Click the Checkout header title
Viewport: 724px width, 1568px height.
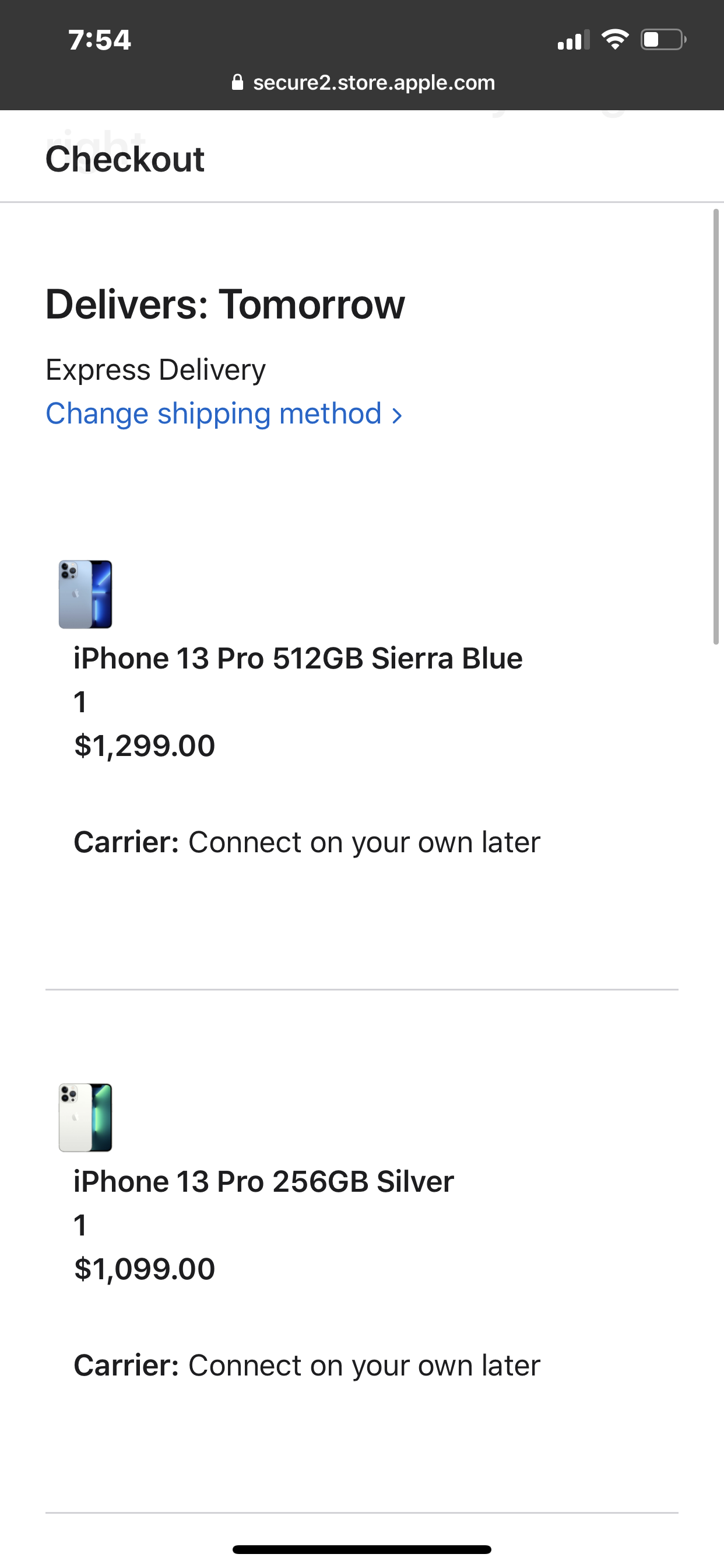tap(125, 159)
